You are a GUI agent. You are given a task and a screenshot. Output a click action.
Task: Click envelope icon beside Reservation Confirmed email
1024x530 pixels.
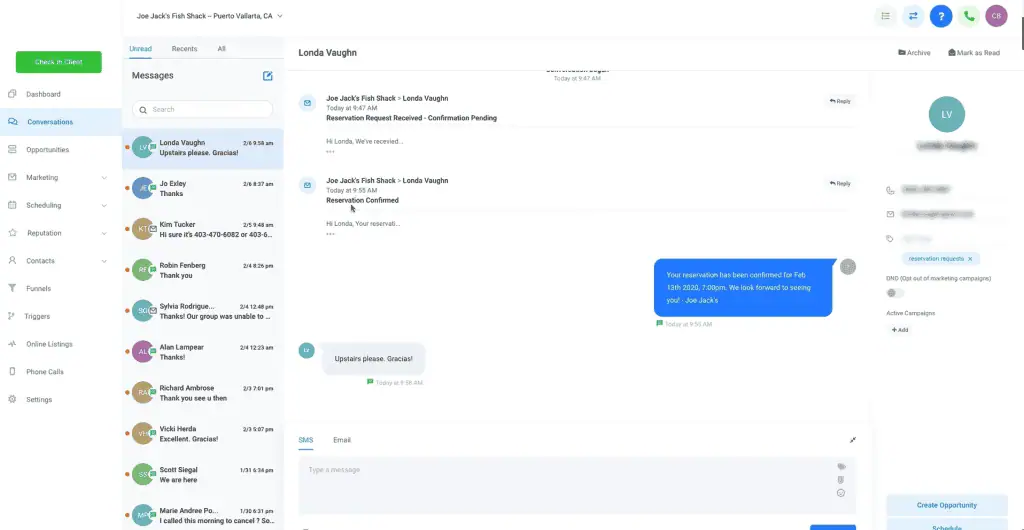(307, 185)
